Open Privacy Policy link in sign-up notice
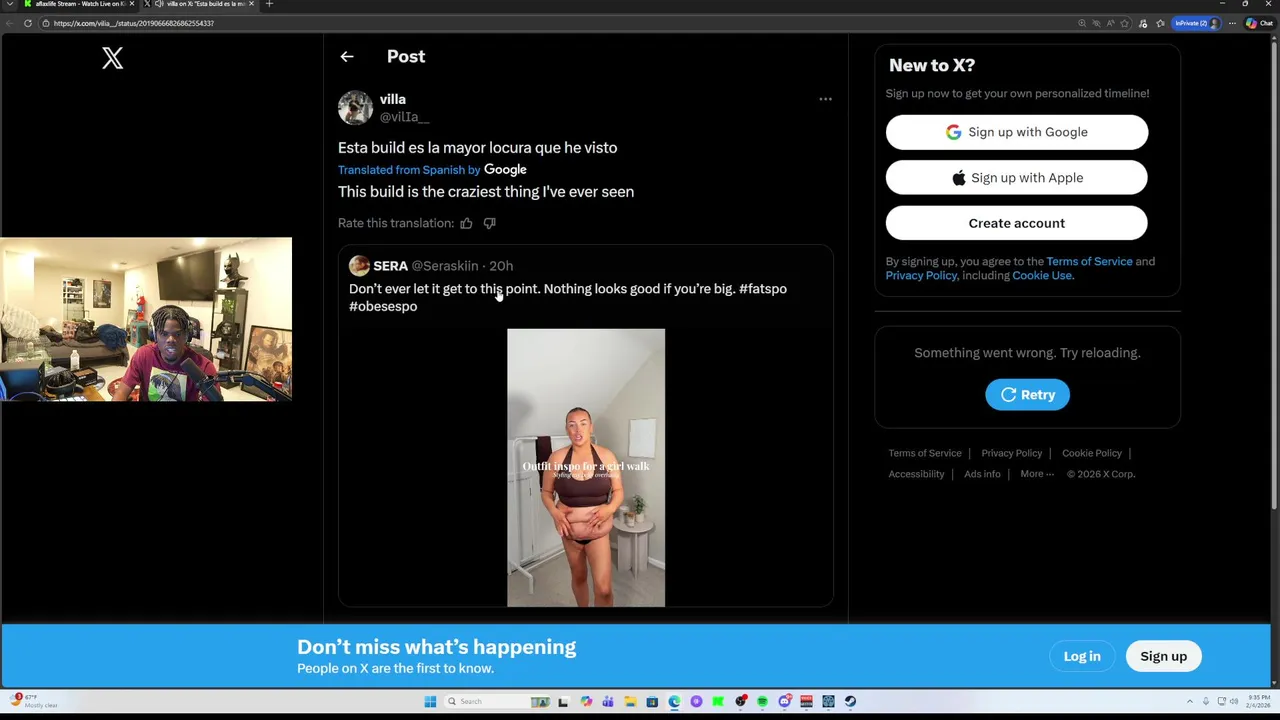Image resolution: width=1280 pixels, height=720 pixels. pyautogui.click(x=921, y=275)
